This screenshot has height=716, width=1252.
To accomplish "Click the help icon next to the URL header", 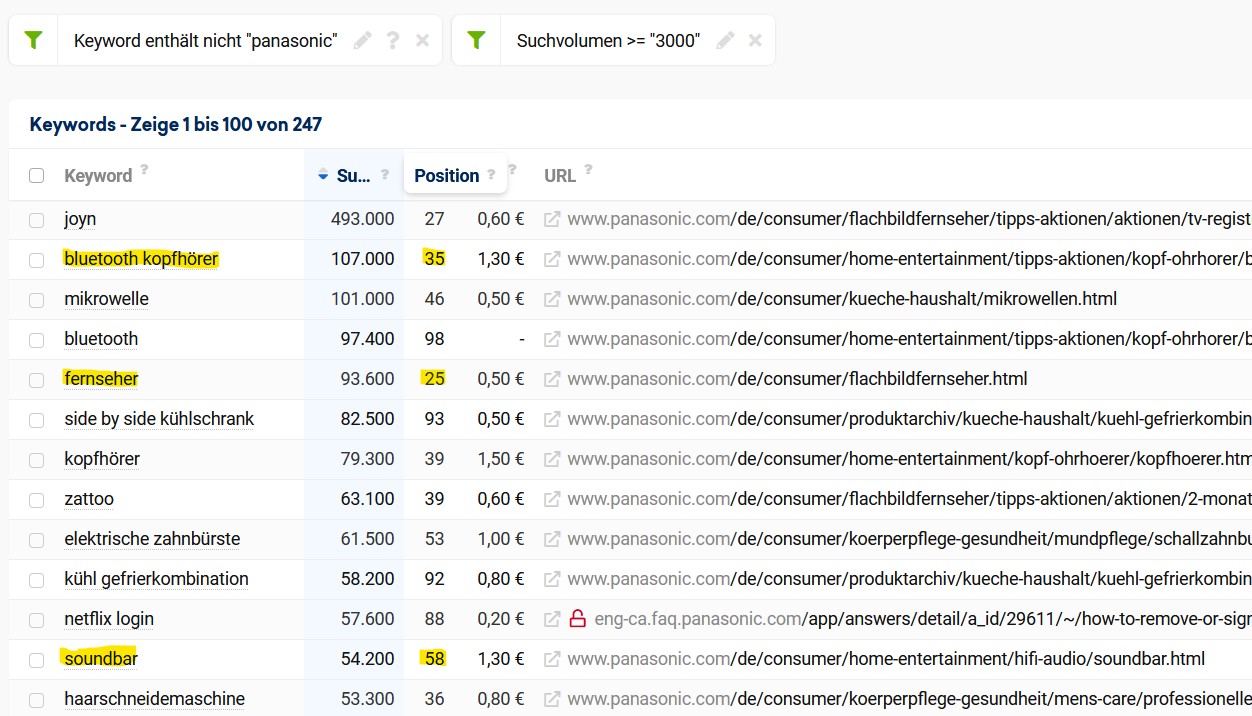I will 588,170.
